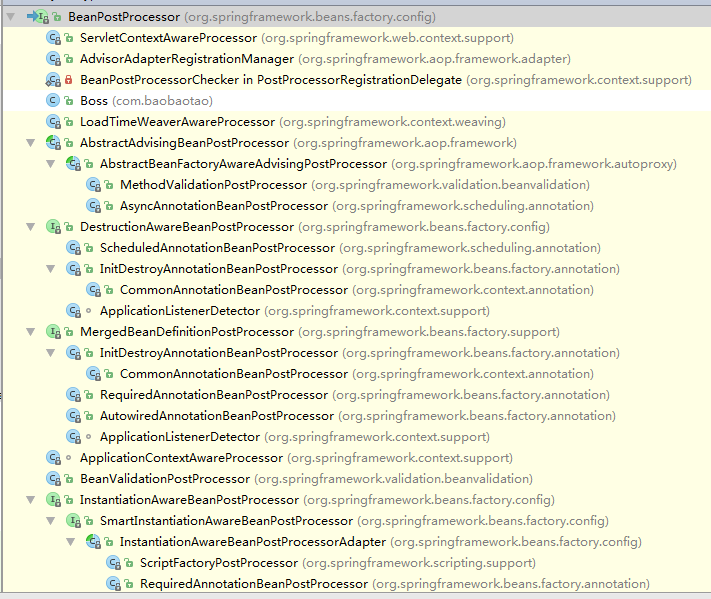Select InstantiationAwareBeanPostProcessor row
This screenshot has width=711, height=599.
coord(356,500)
